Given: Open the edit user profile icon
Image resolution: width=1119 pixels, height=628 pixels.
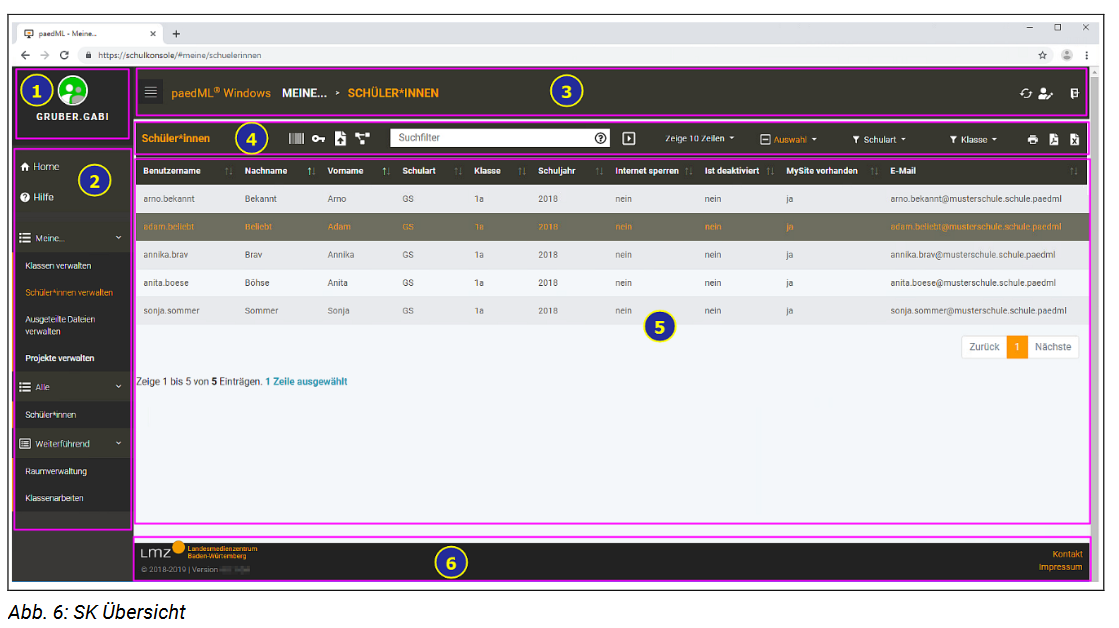Looking at the screenshot, I should point(1045,93).
